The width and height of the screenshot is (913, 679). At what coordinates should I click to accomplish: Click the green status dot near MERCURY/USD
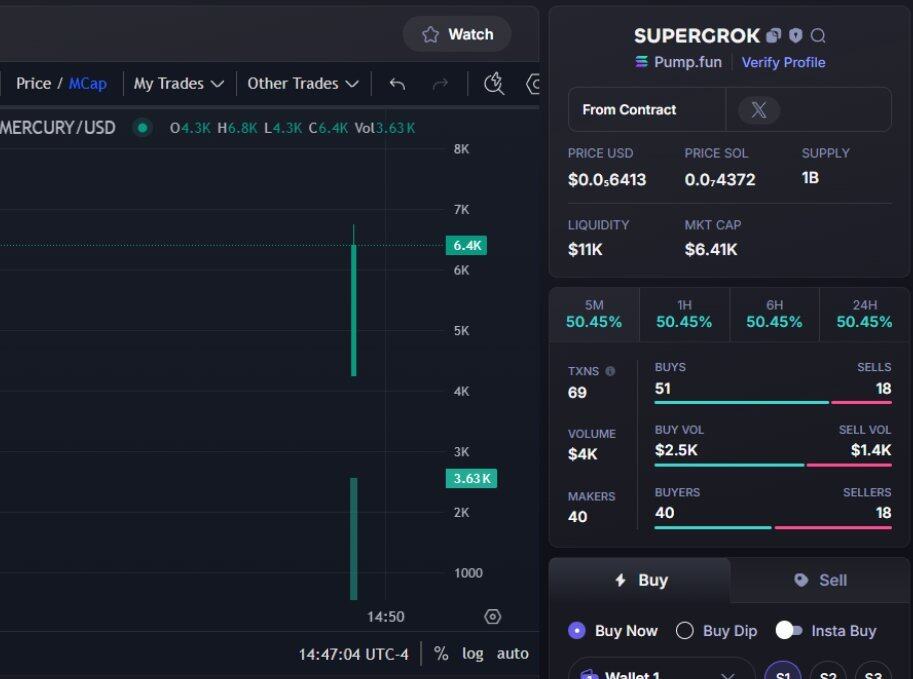tap(142, 128)
